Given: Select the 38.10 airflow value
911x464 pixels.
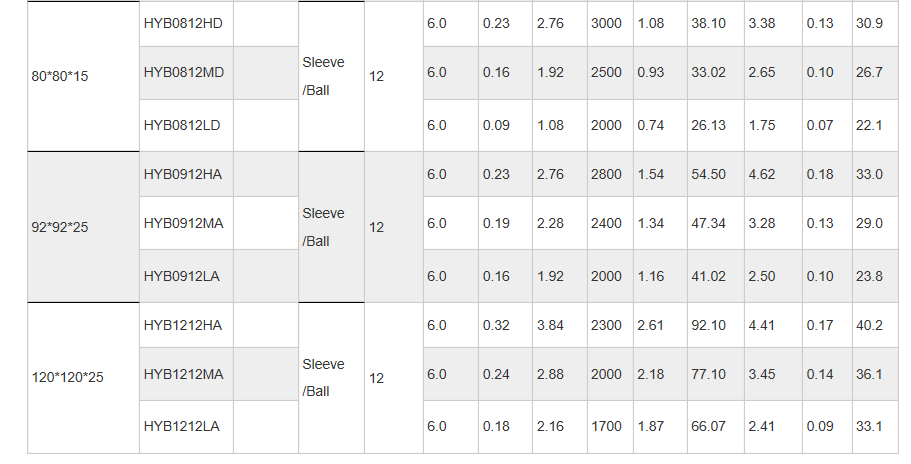Looking at the screenshot, I should tap(708, 23).
